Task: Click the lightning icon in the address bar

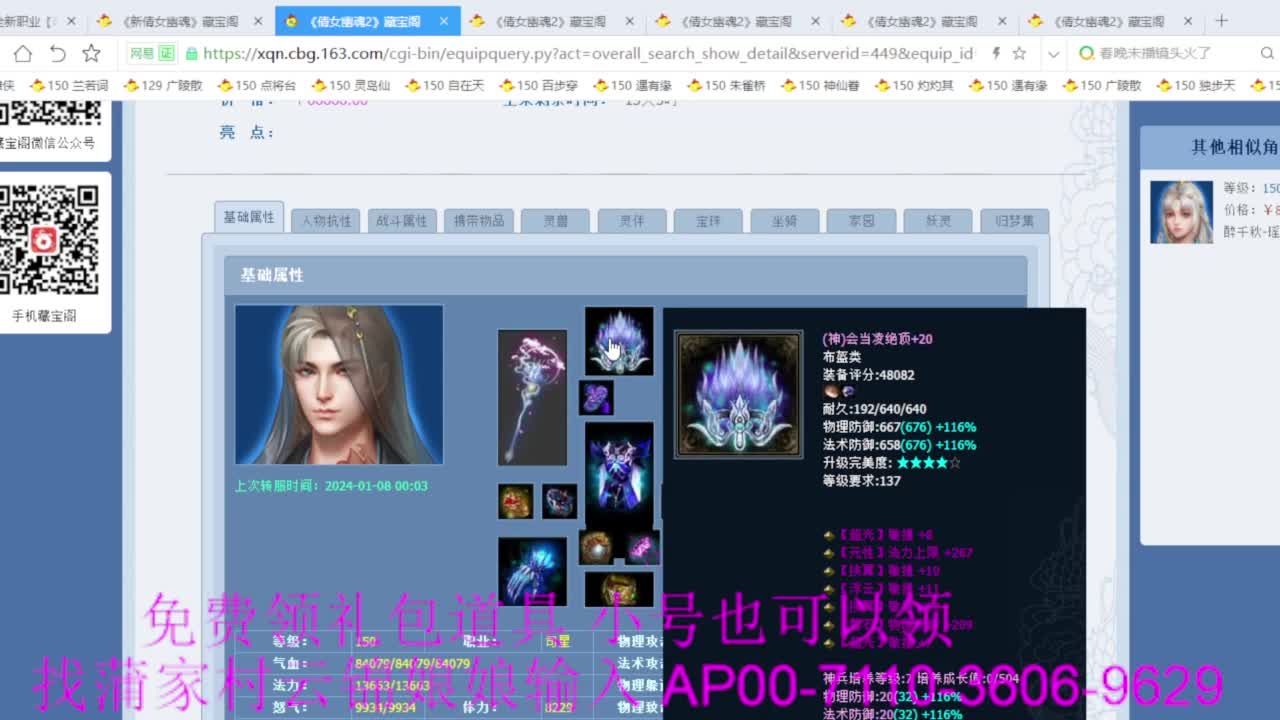Action: point(997,53)
